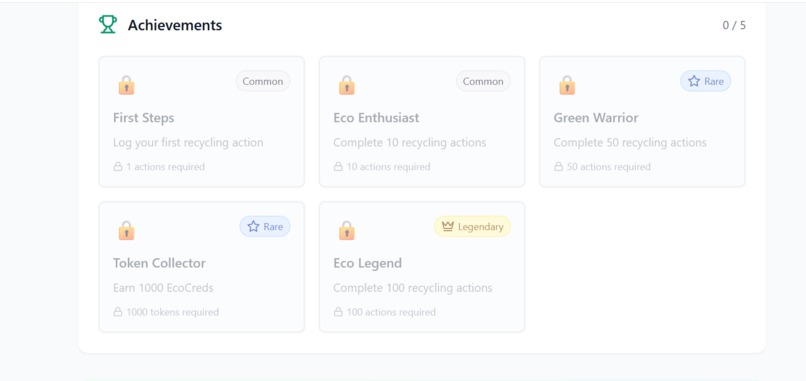Click the '1 actions required' text
Image resolution: width=806 pixels, height=381 pixels.
pyautogui.click(x=166, y=167)
